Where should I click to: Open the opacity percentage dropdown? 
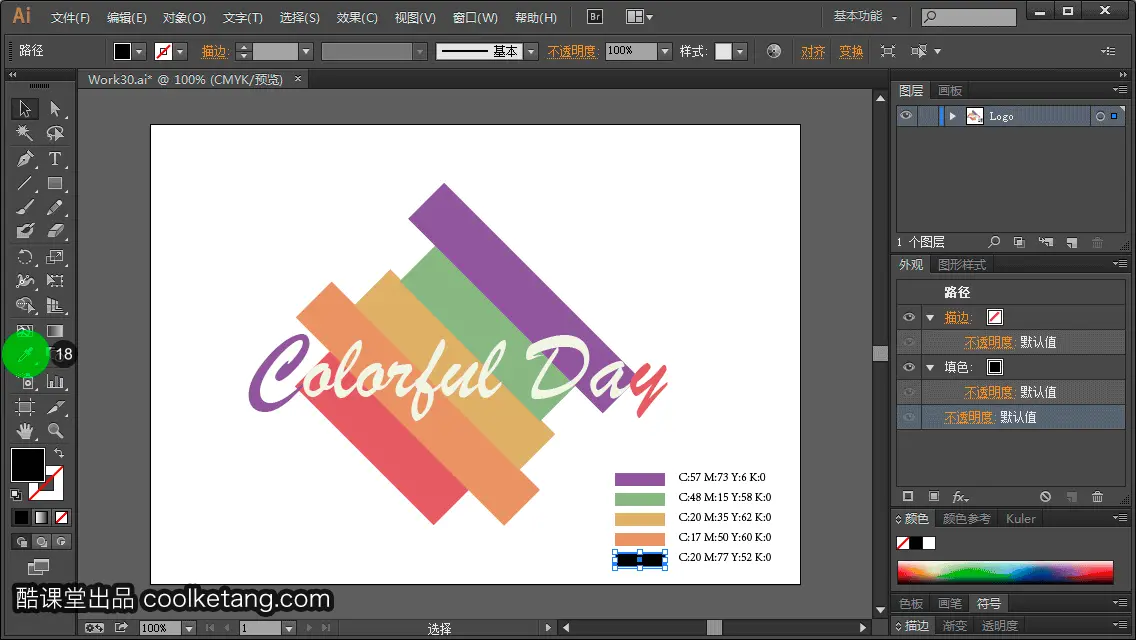point(665,51)
